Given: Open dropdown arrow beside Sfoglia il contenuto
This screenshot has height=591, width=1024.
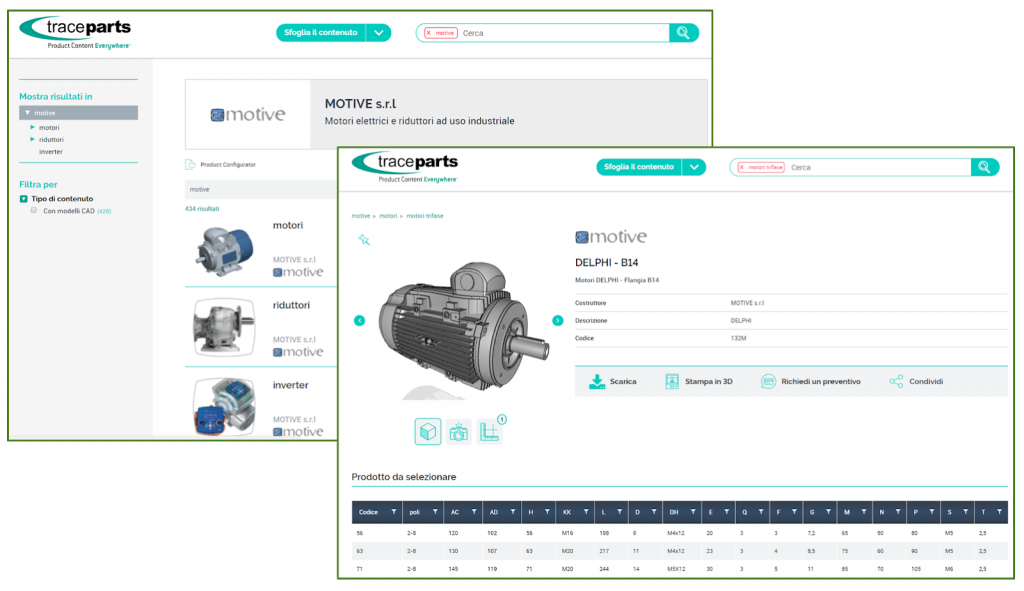Looking at the screenshot, I should [x=378, y=33].
